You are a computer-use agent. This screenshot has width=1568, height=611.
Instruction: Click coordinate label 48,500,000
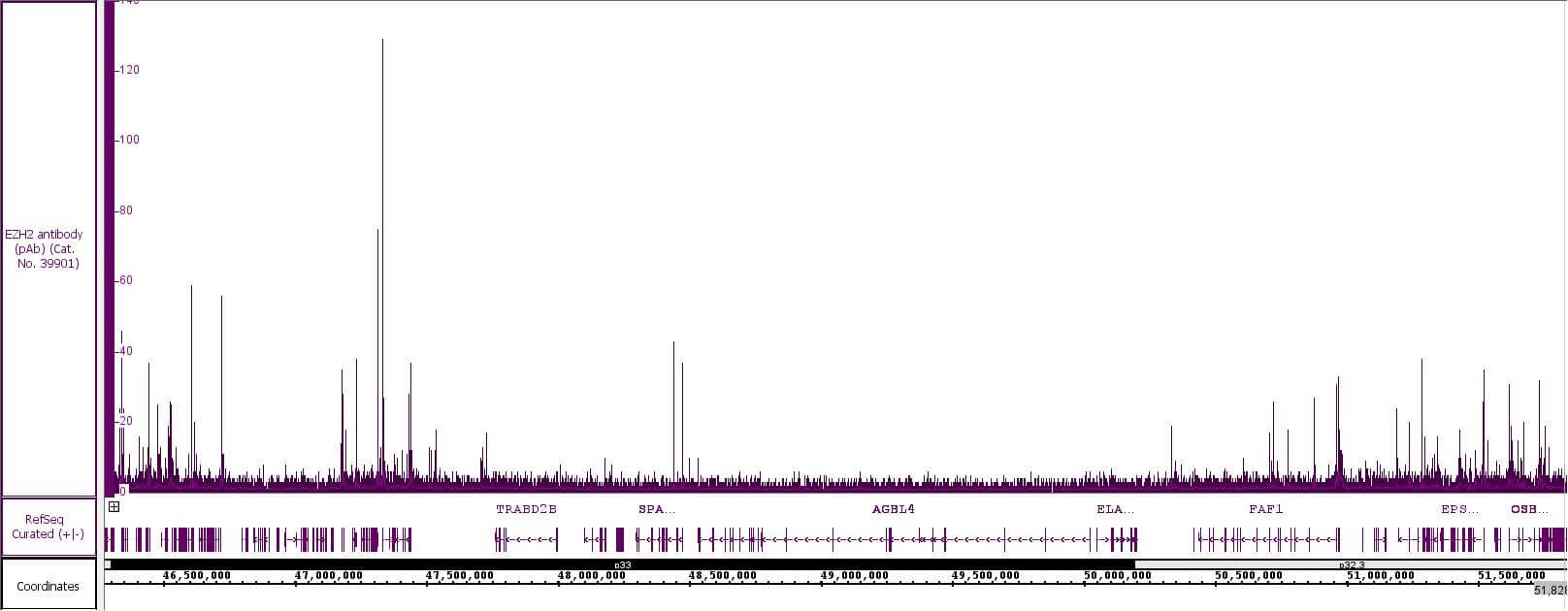coord(723,575)
